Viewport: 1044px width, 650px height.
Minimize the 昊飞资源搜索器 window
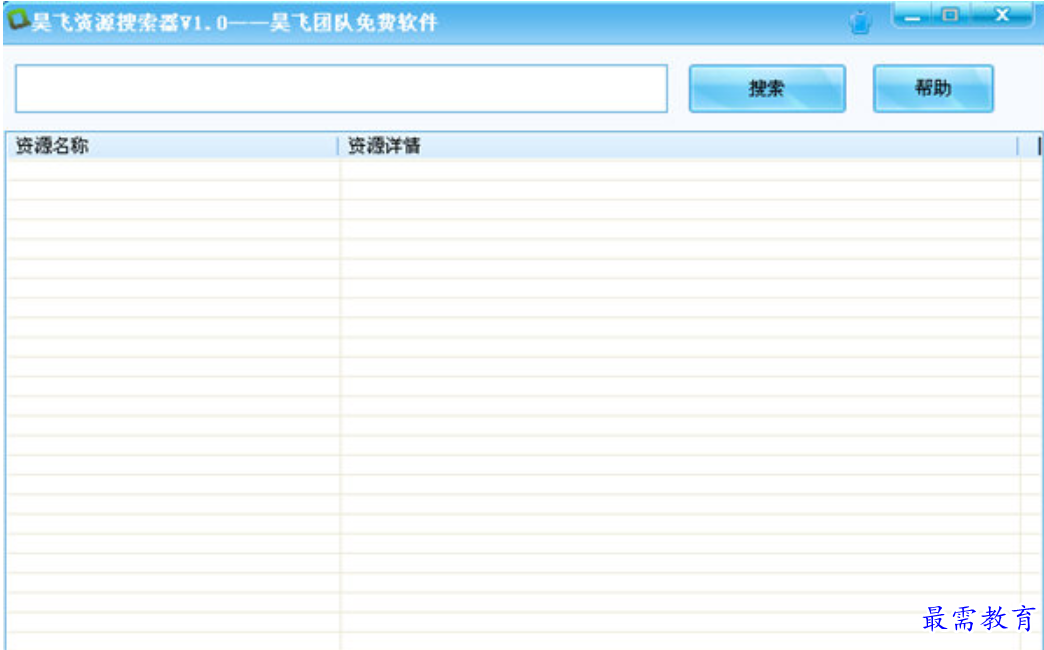click(x=912, y=15)
